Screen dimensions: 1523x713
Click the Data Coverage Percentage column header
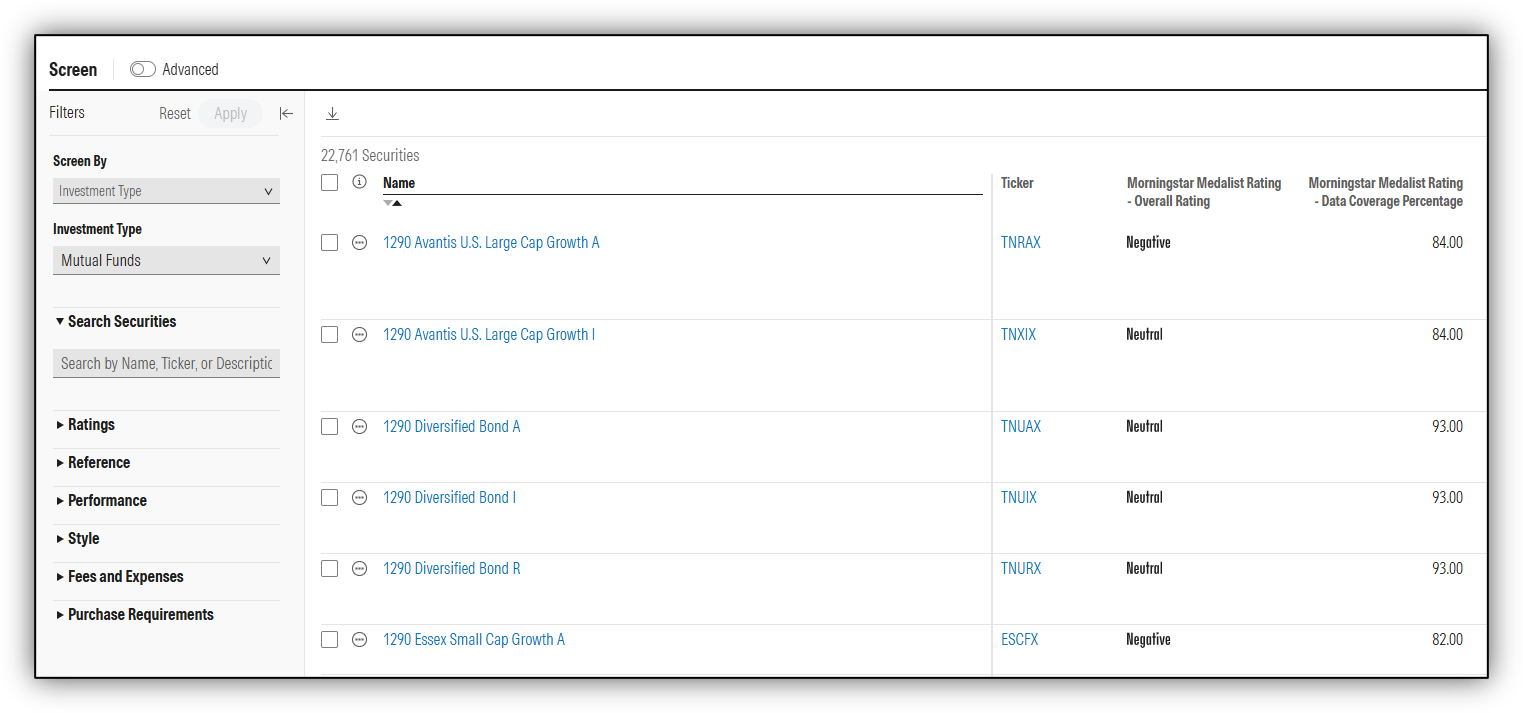[x=1386, y=192]
